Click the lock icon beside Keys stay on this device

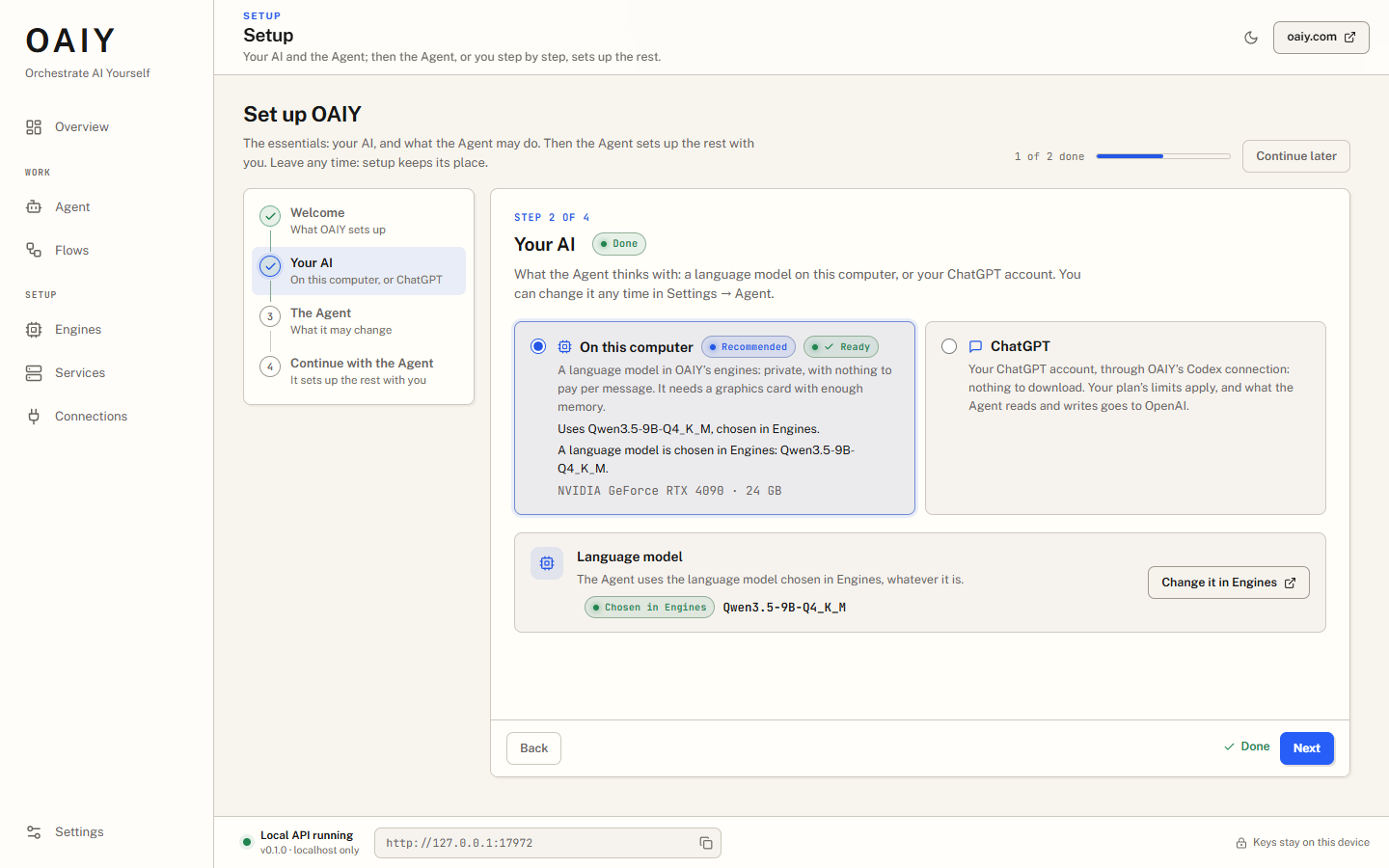1241,843
